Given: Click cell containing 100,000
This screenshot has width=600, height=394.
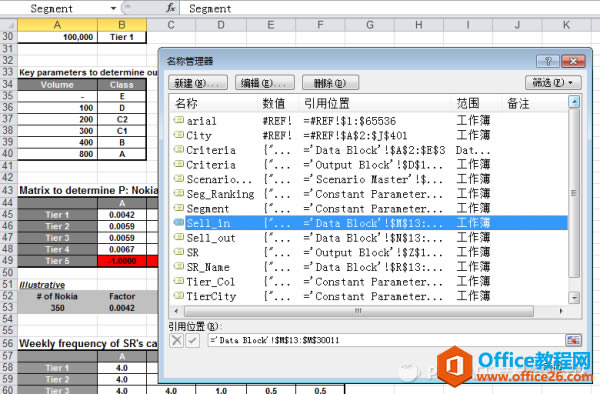Looking at the screenshot, I should click(x=57, y=37).
